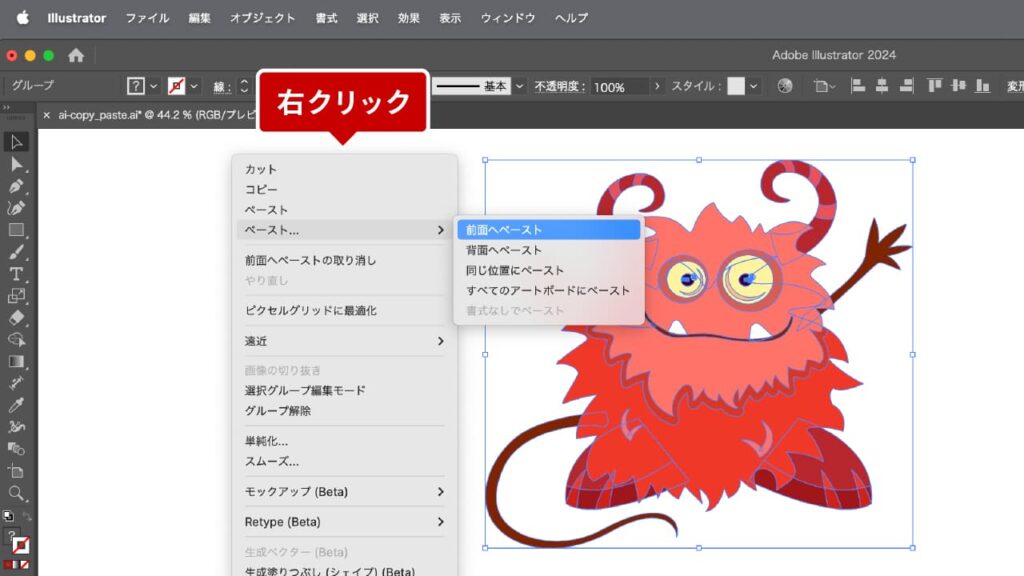
Task: Open the オブジェクト menu in menu bar
Action: coord(262,18)
